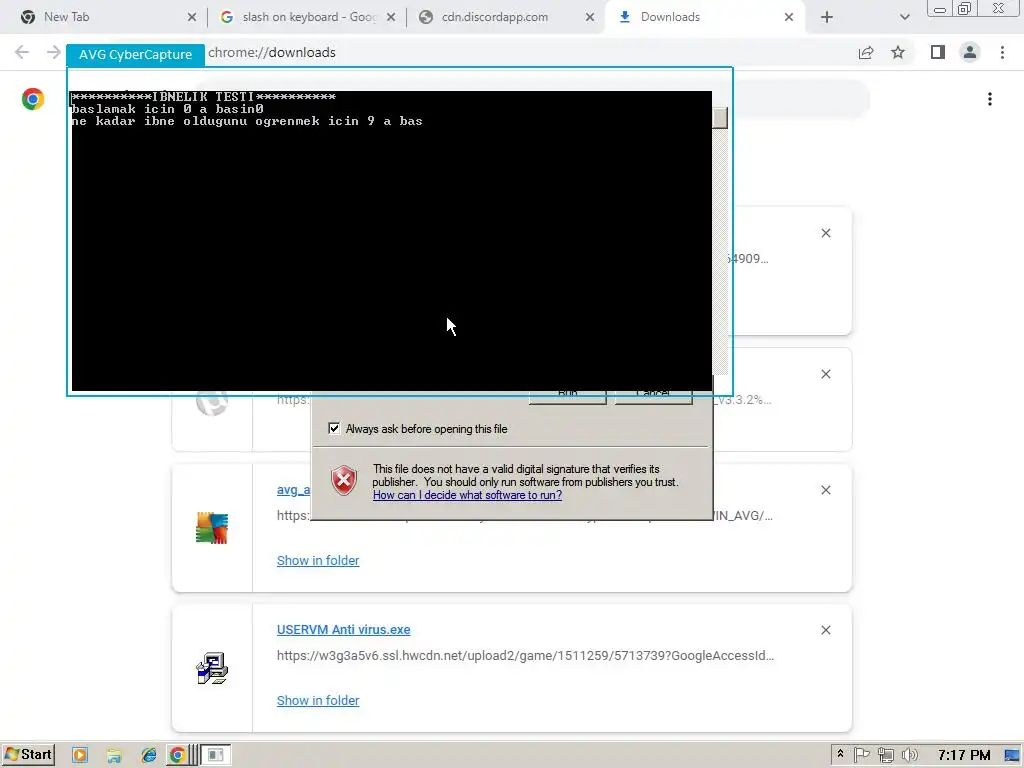The height and width of the screenshot is (768, 1024).
Task: Go back to previous page
Action: click(22, 52)
